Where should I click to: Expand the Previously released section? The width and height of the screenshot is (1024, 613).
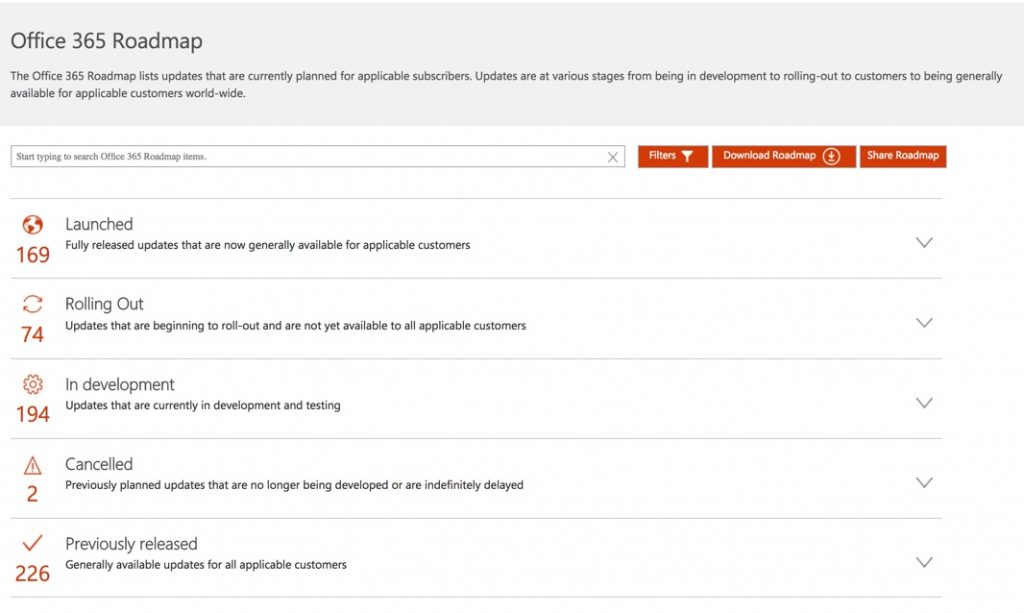(x=923, y=562)
